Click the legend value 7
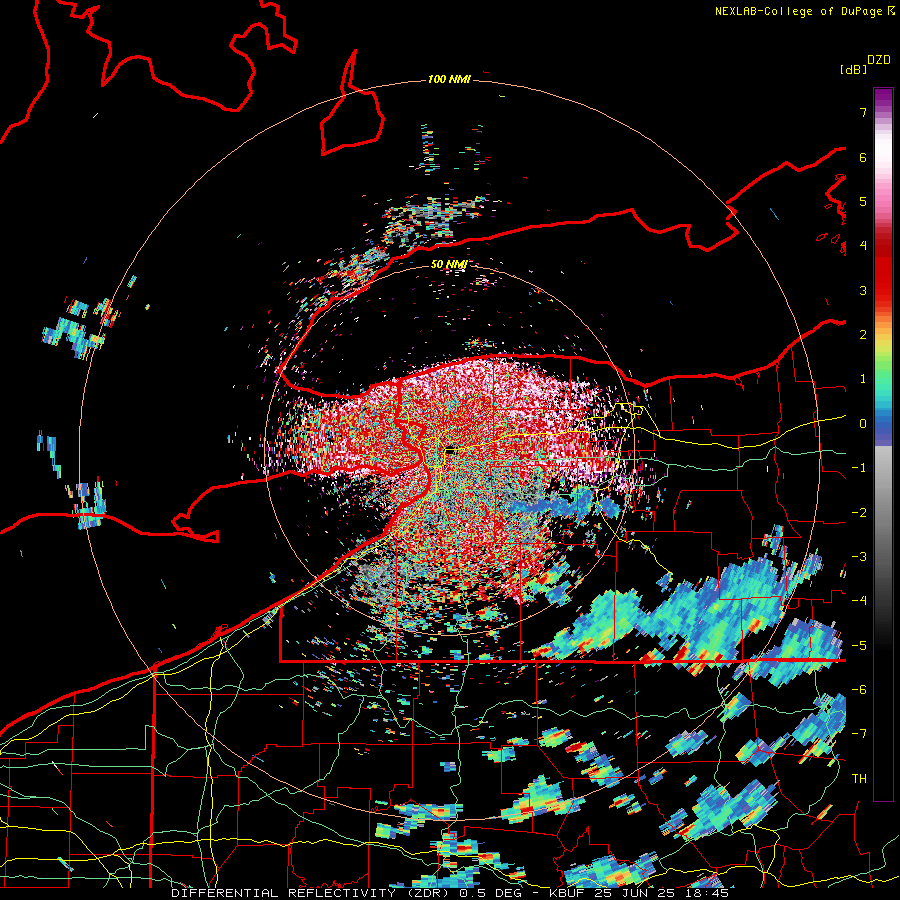 click(863, 112)
